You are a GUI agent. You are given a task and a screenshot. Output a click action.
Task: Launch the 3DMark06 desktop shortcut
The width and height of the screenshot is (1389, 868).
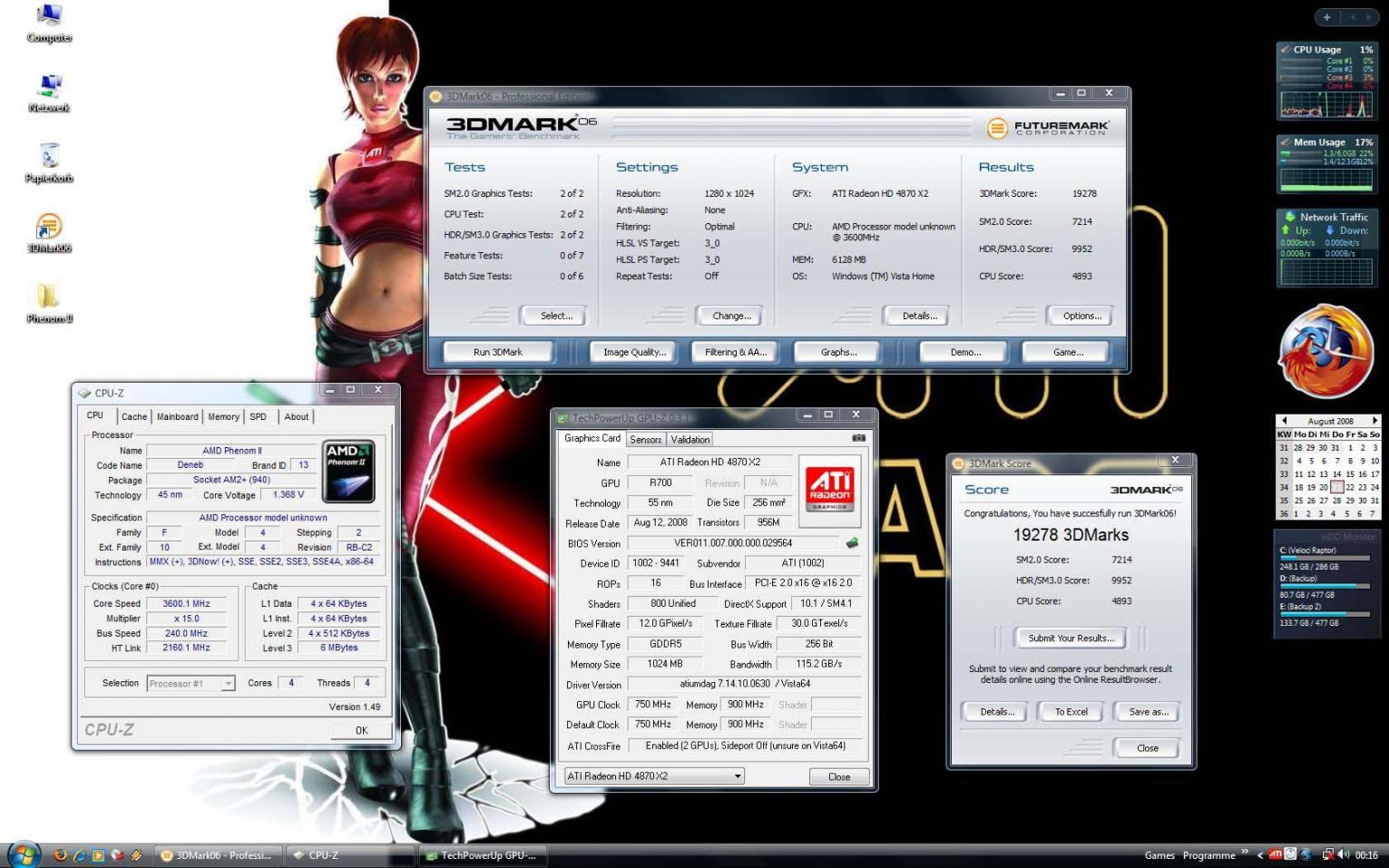click(49, 233)
